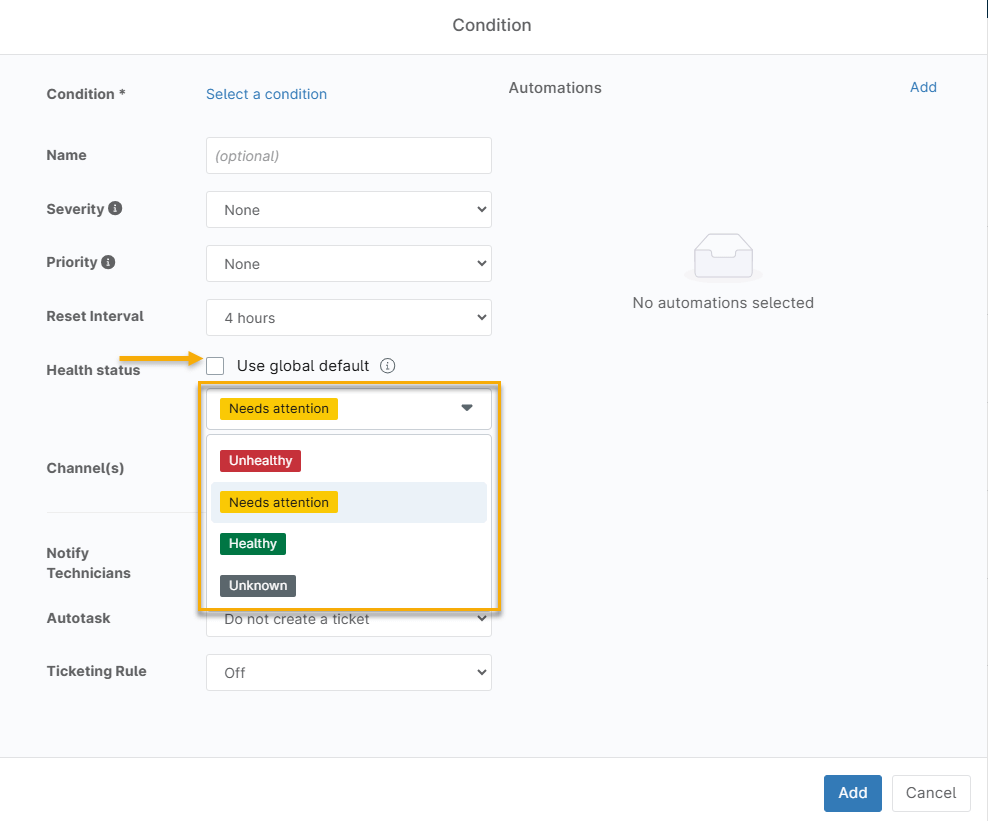The width and height of the screenshot is (988, 821).
Task: Click the empty inbox automations icon
Action: point(723,257)
